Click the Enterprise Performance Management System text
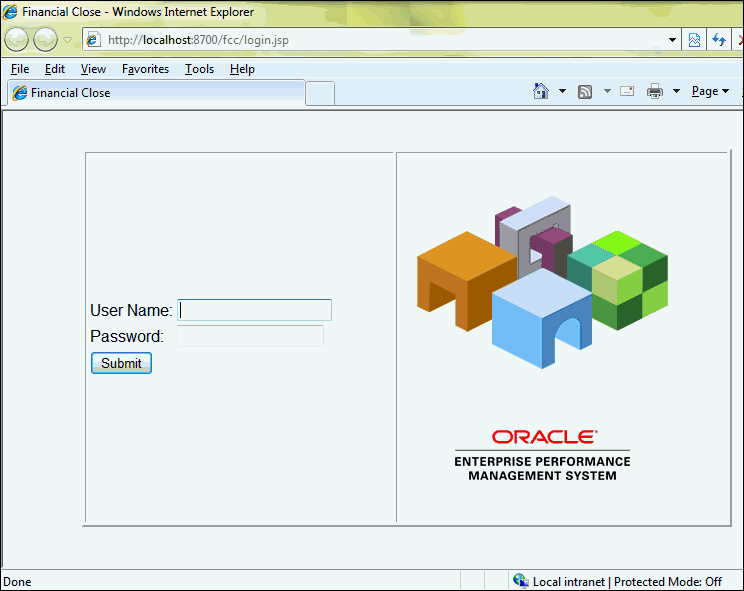Image resolution: width=744 pixels, height=591 pixels. click(x=542, y=469)
